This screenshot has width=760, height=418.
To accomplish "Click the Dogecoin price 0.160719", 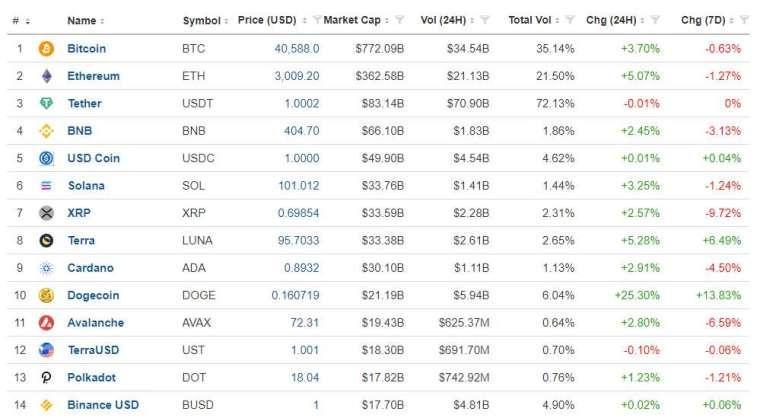I will [295, 295].
